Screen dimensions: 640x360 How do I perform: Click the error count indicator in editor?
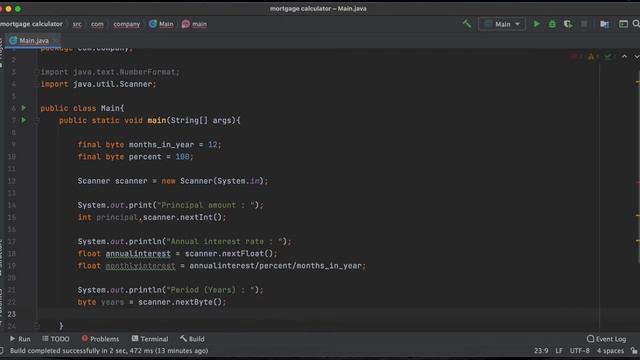pyautogui.click(x=576, y=56)
